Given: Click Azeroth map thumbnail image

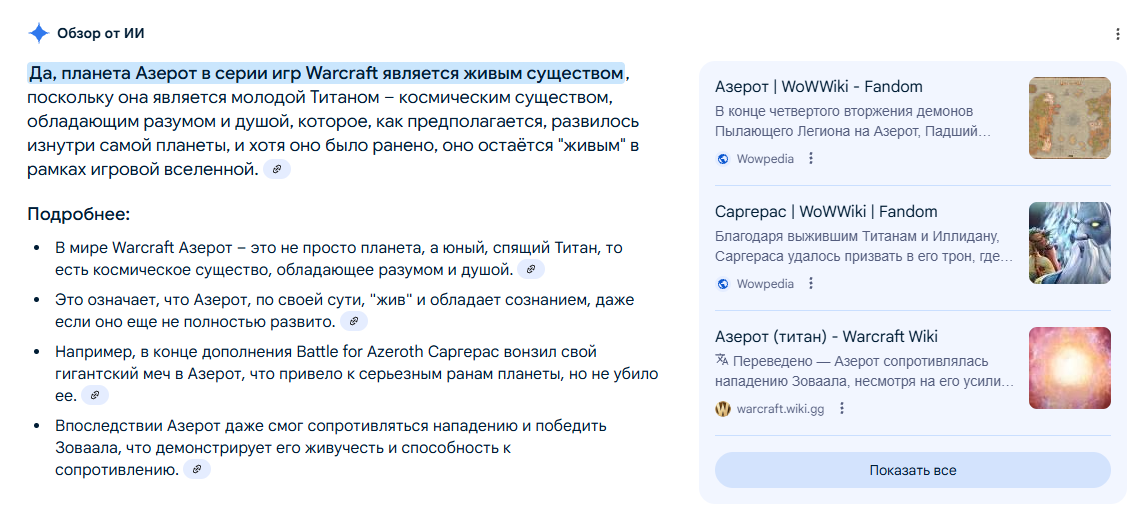Looking at the screenshot, I should (x=1070, y=118).
